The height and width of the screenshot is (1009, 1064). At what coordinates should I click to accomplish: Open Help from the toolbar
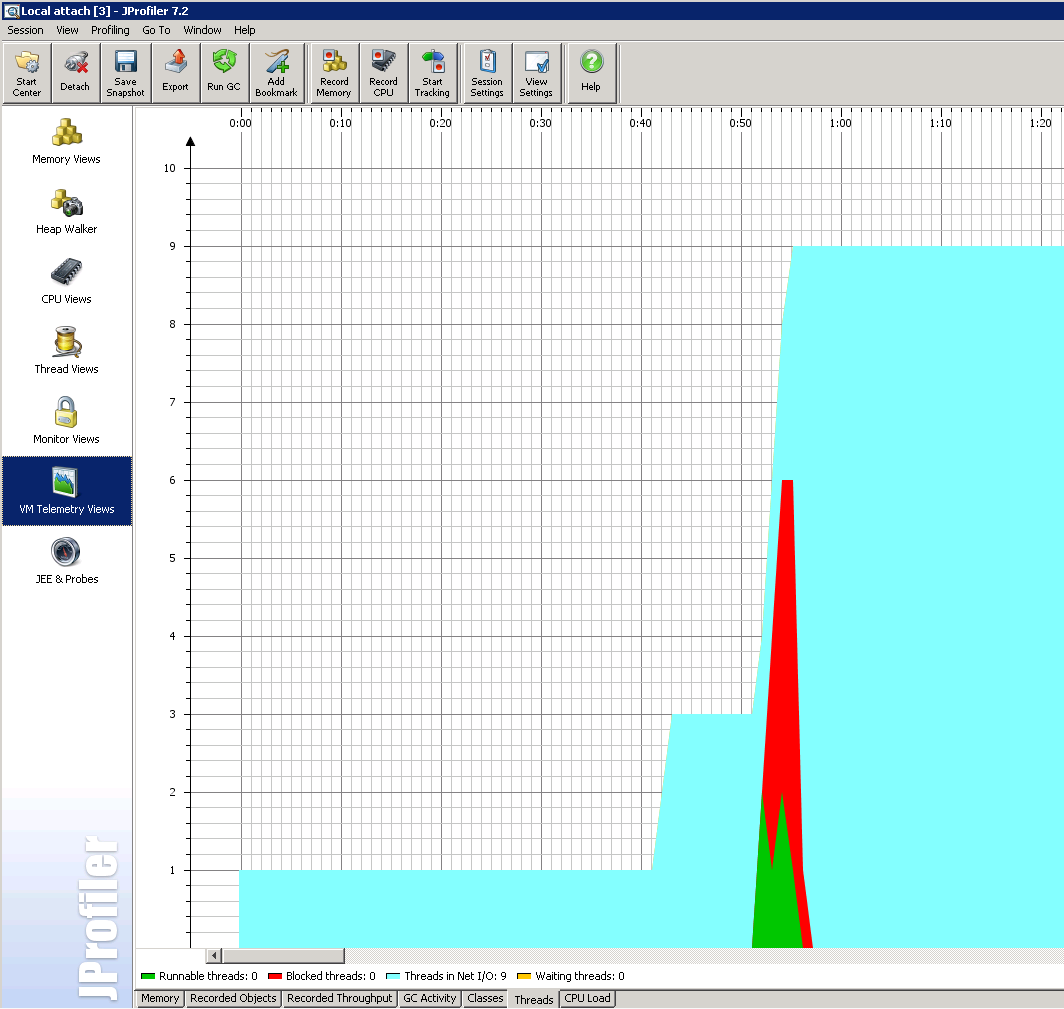click(x=591, y=73)
